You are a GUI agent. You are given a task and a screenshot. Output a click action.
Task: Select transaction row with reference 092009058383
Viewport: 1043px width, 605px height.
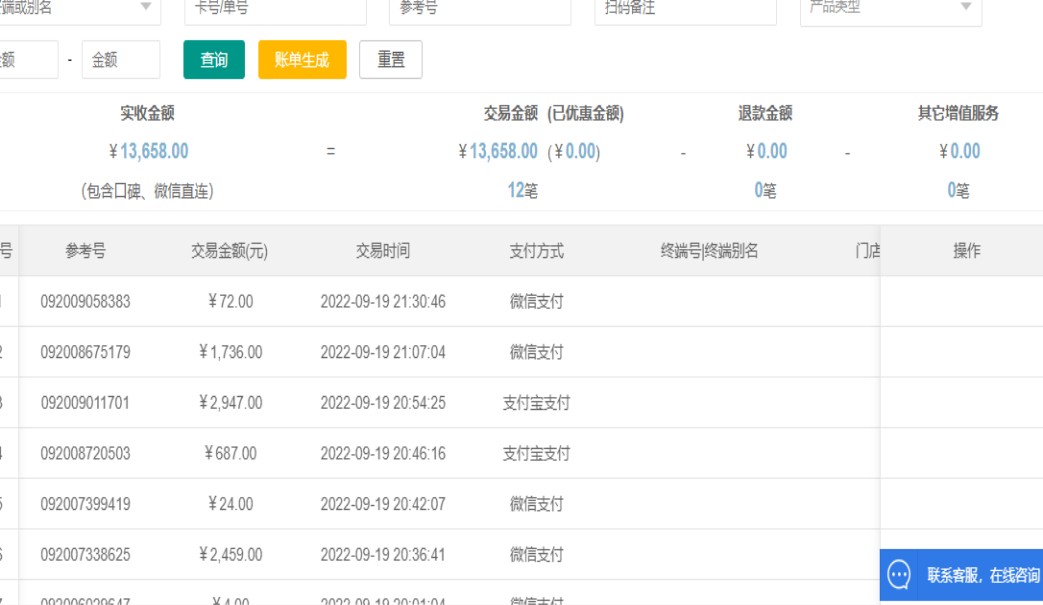(x=86, y=301)
